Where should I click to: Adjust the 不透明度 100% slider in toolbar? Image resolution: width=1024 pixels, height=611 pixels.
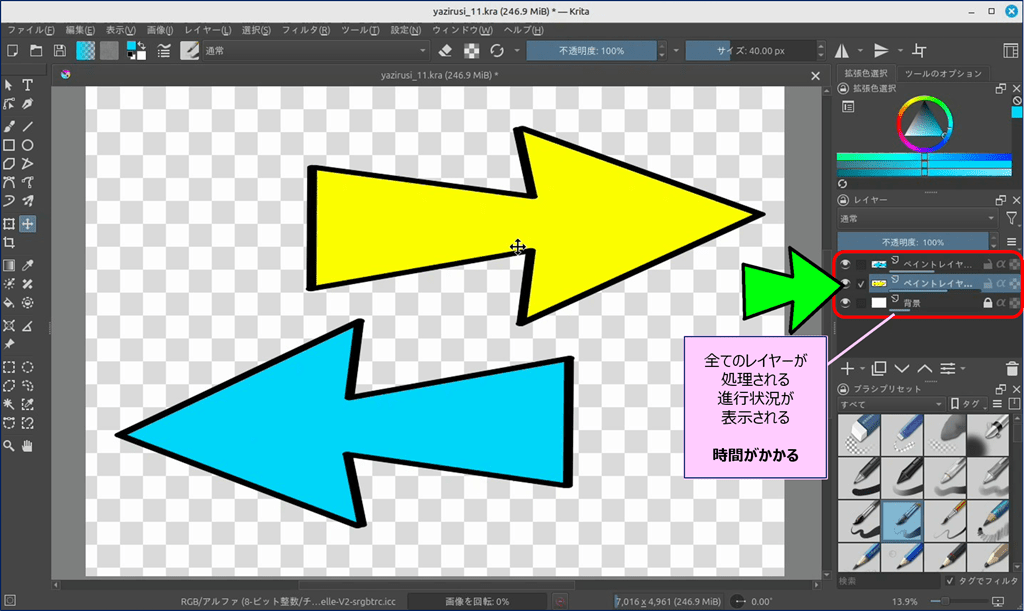591,51
